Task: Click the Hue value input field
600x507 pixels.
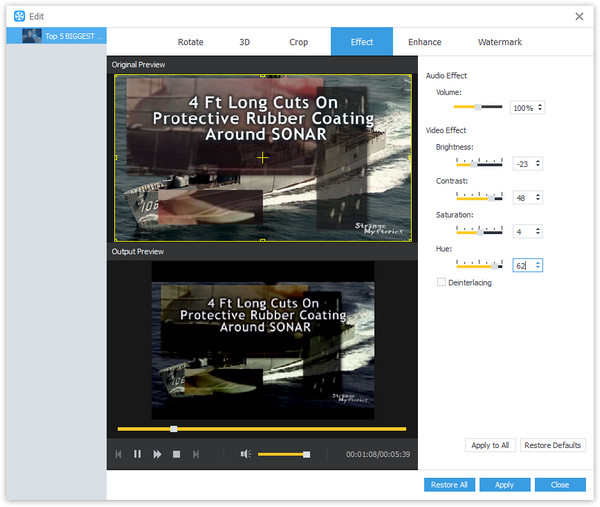Action: coord(523,266)
